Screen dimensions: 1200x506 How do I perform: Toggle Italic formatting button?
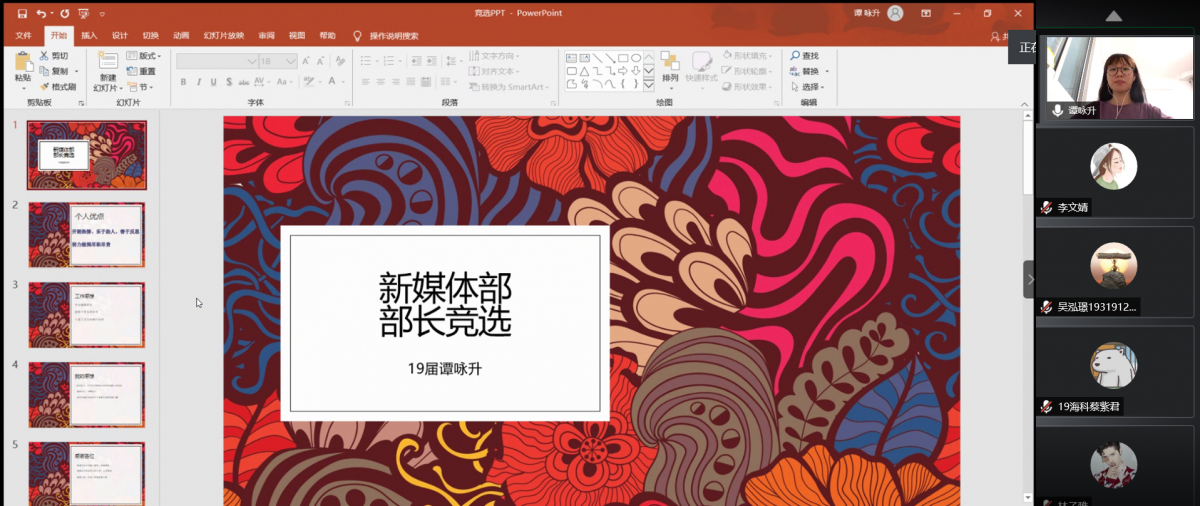point(199,82)
